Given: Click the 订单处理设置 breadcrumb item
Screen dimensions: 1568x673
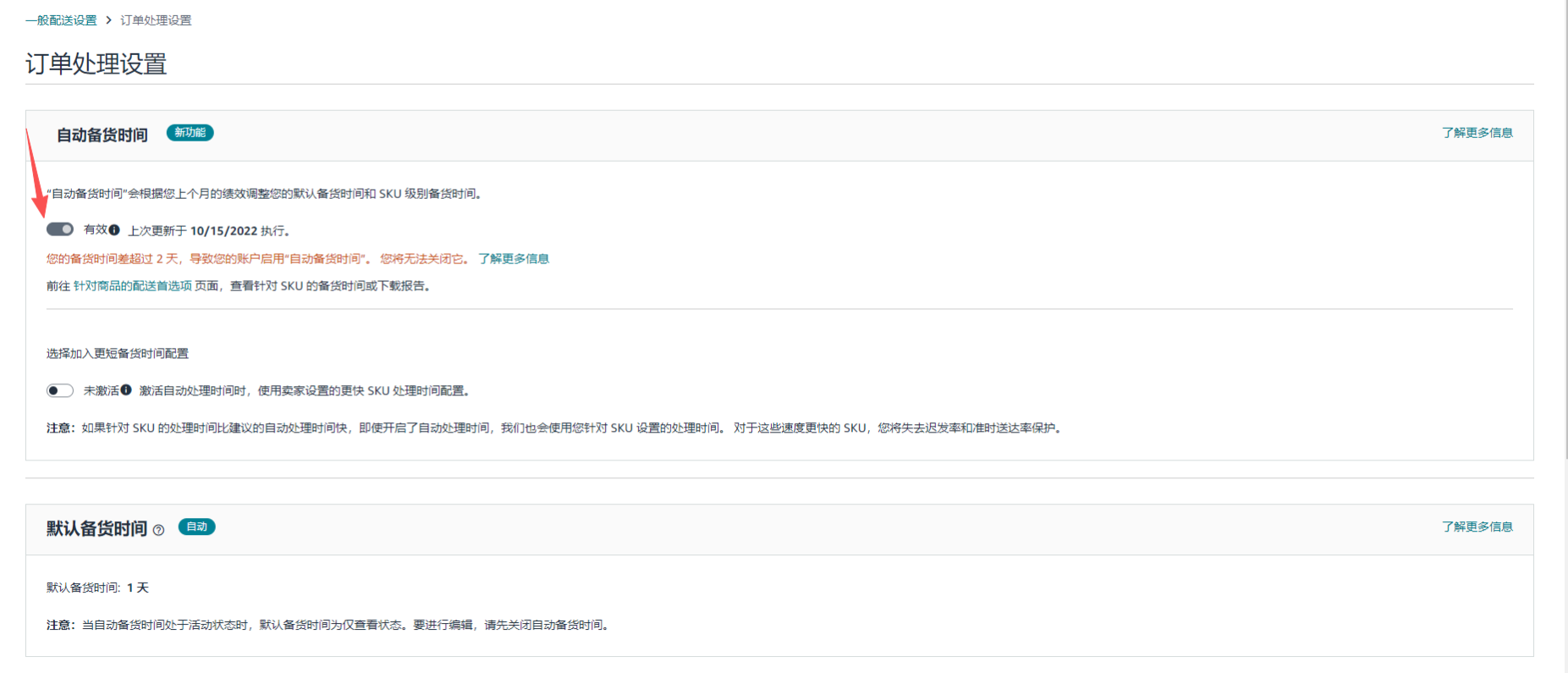Looking at the screenshot, I should click(156, 20).
